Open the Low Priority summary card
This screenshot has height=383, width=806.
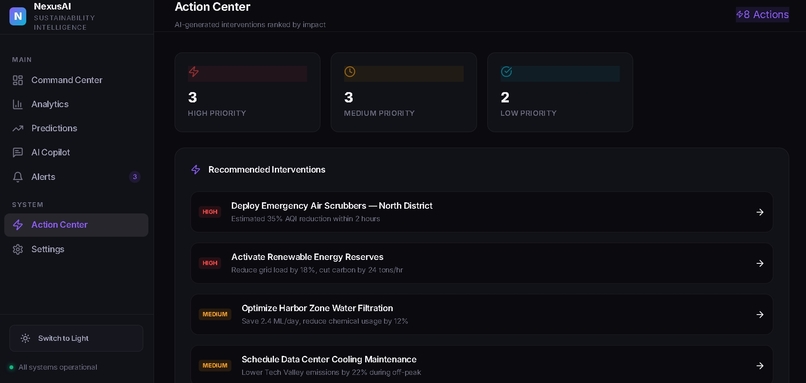[560, 92]
